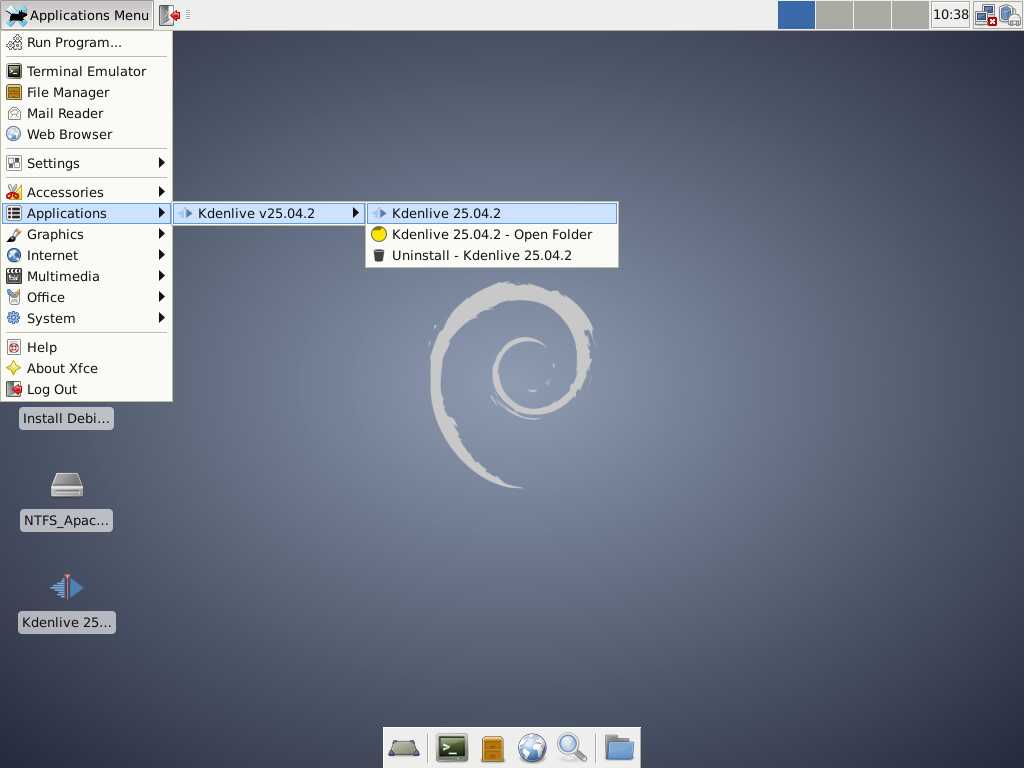Choose Run Program... from the menu

tap(86, 42)
